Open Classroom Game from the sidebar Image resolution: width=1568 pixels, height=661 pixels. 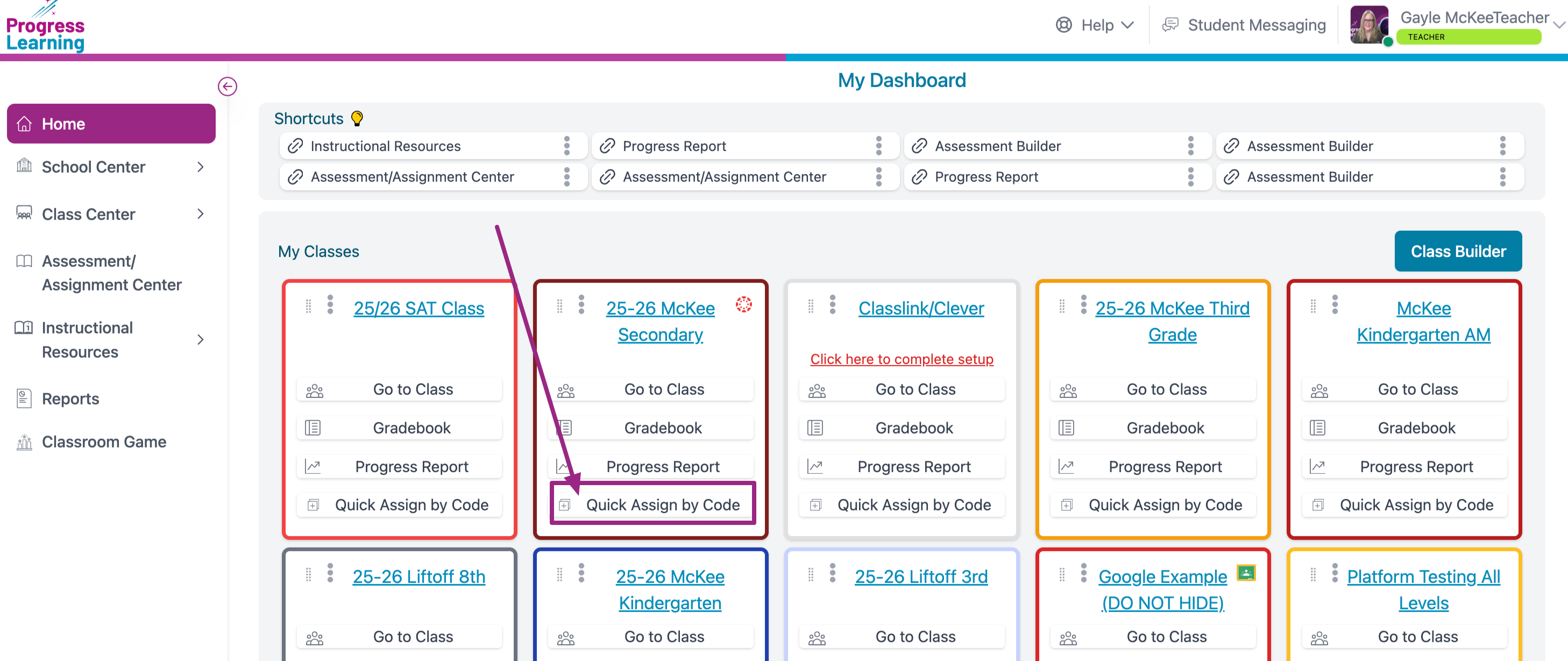point(103,442)
